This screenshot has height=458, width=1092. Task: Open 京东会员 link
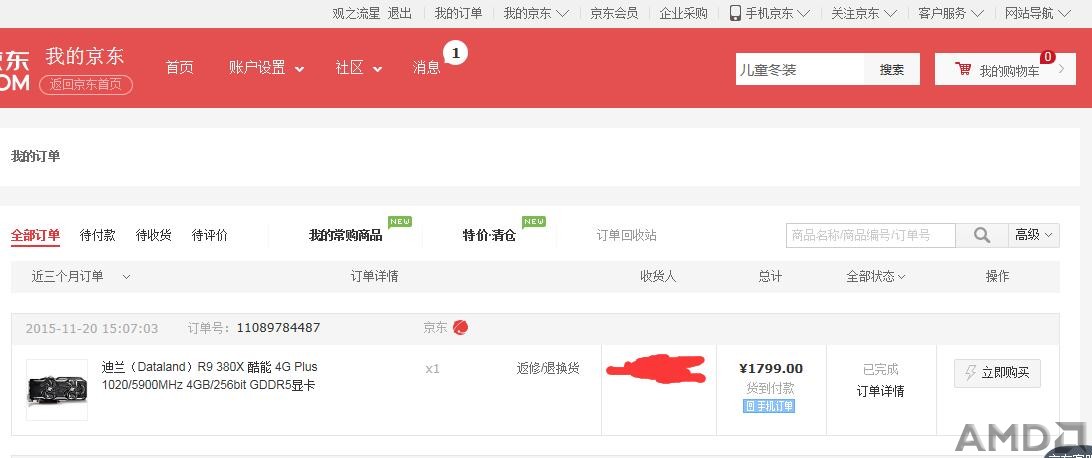[614, 13]
